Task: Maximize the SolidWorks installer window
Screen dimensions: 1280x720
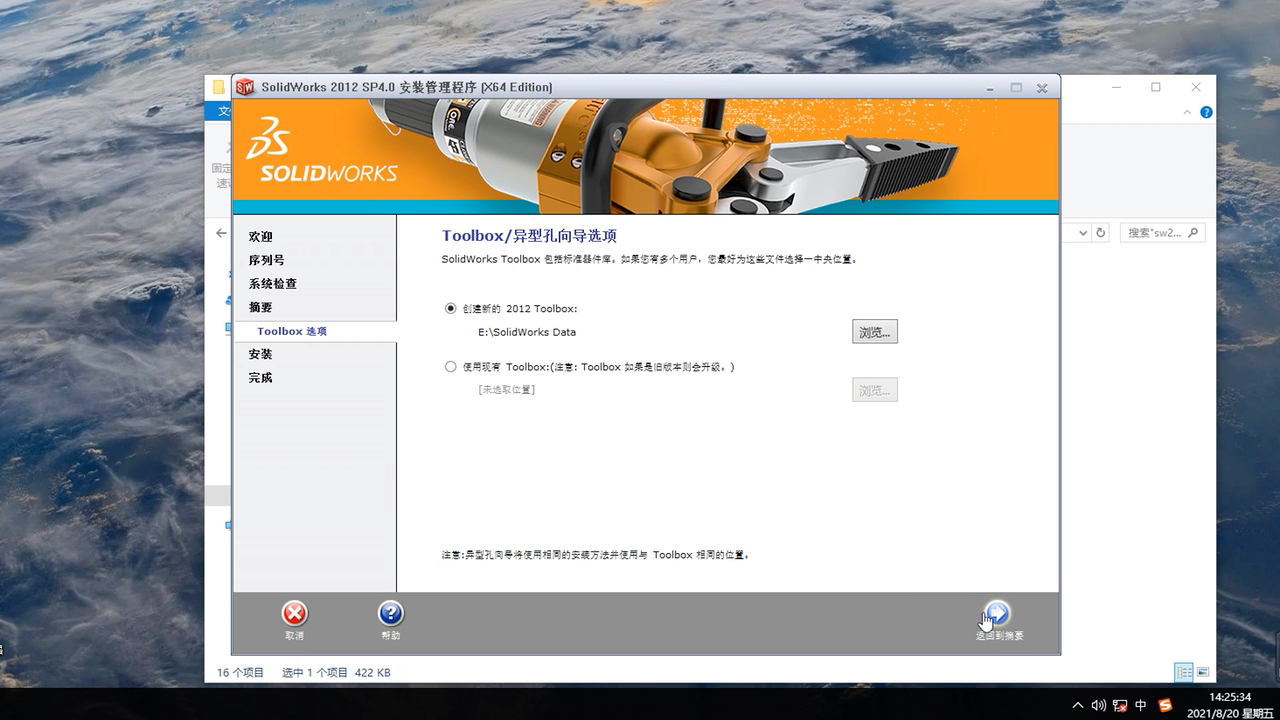Action: 1016,87
